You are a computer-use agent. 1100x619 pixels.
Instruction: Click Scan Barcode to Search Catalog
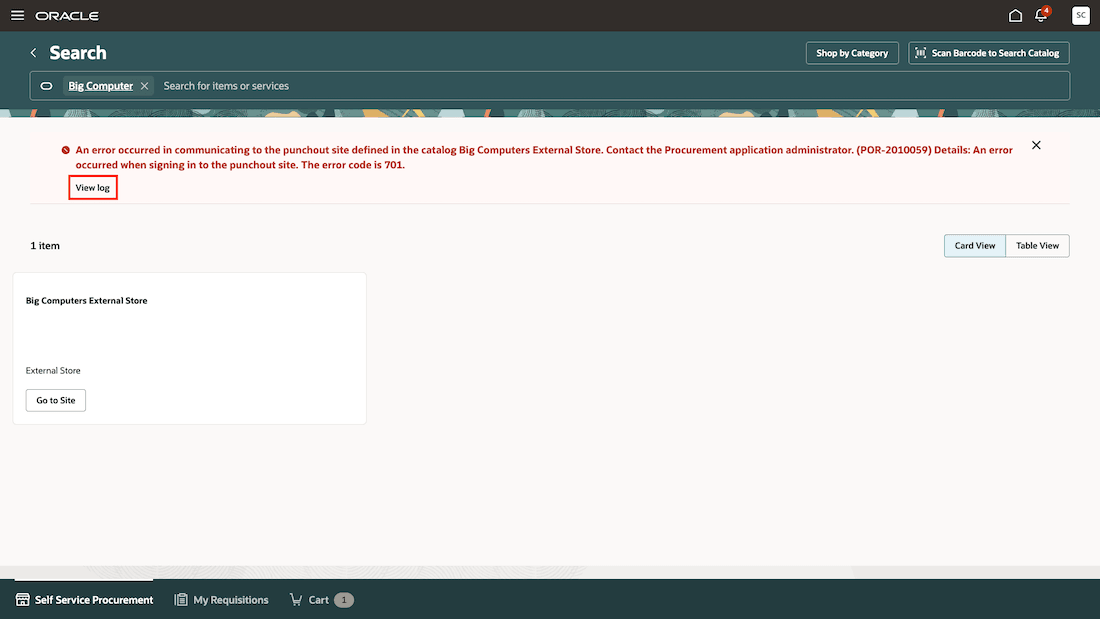pyautogui.click(x=988, y=53)
